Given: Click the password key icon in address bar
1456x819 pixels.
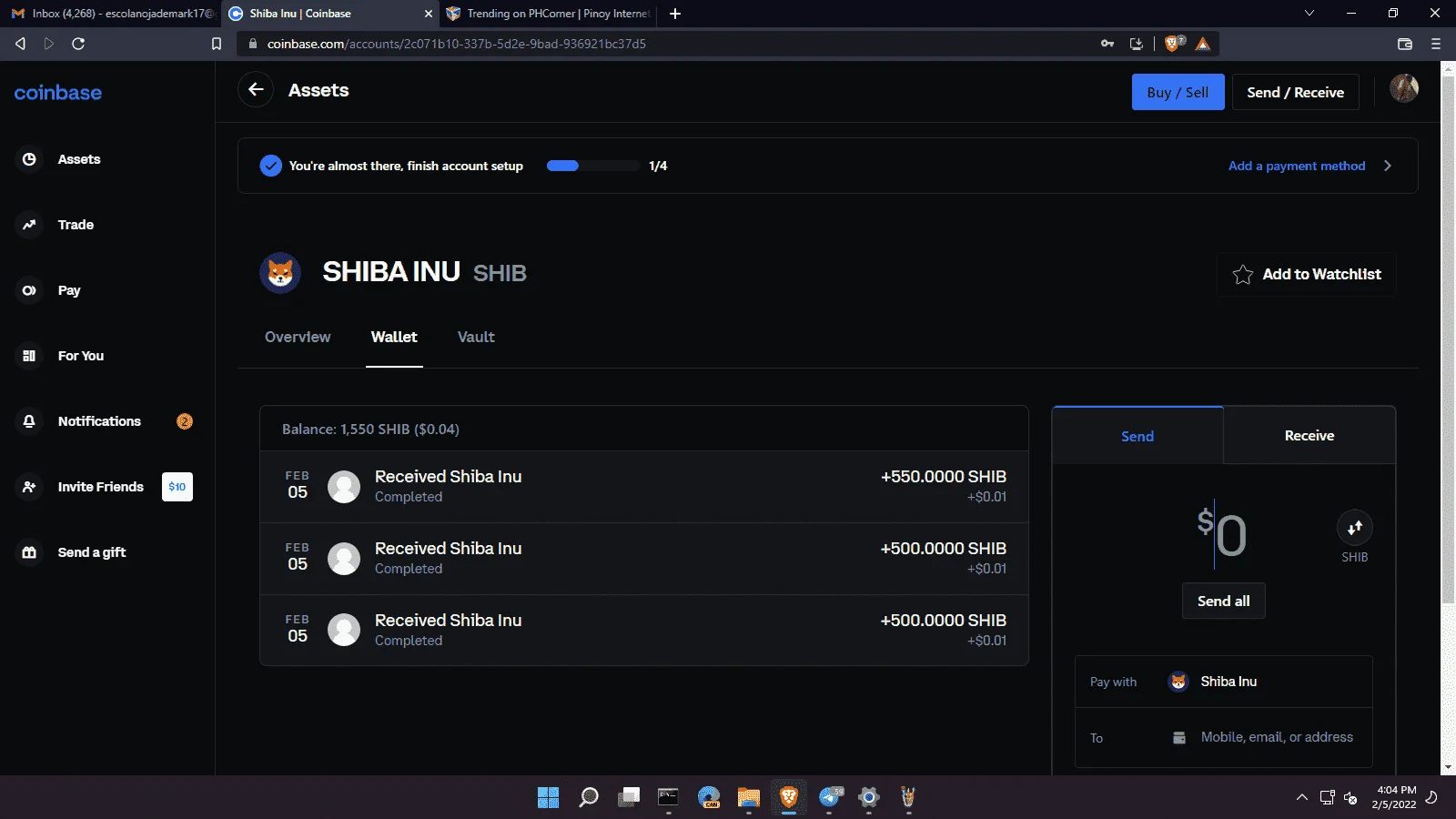Looking at the screenshot, I should [x=1107, y=44].
